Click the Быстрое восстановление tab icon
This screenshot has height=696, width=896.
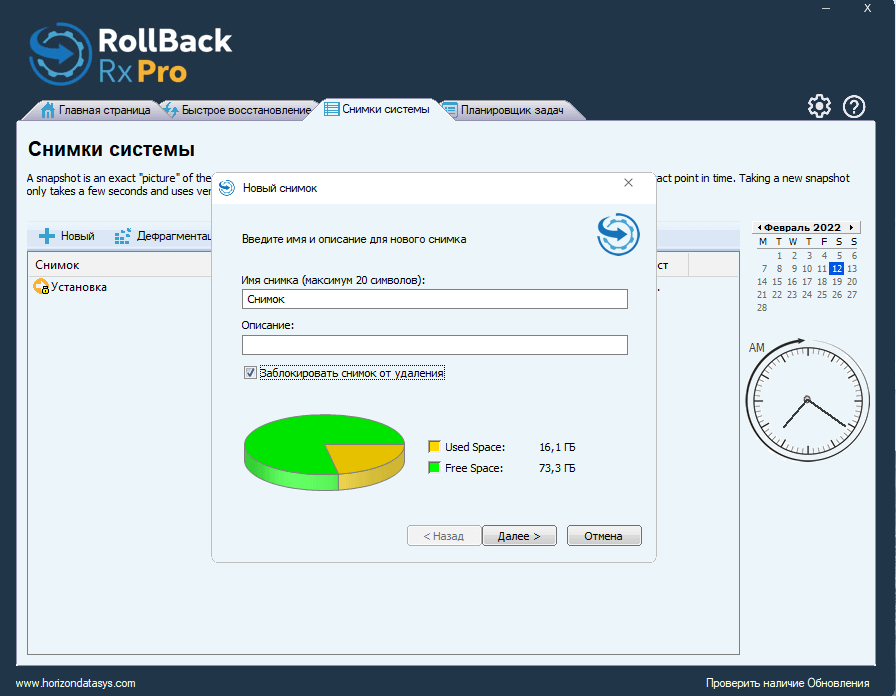tap(170, 109)
